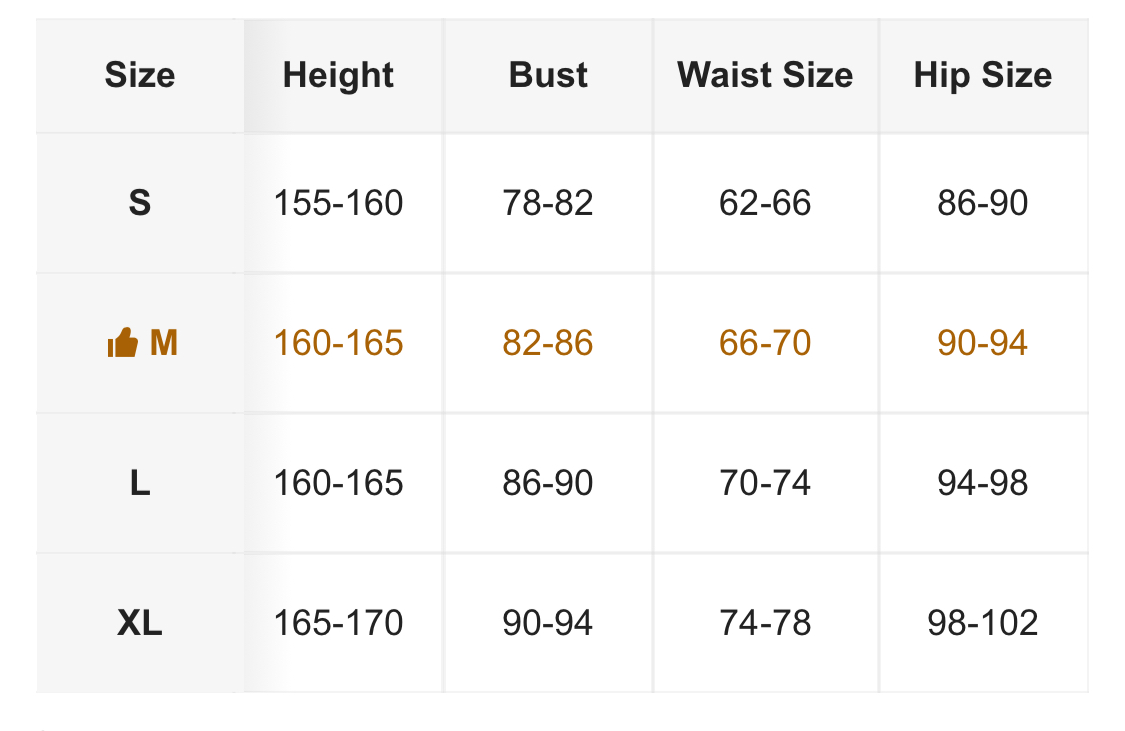Click the L bust value 86-90

click(x=548, y=483)
